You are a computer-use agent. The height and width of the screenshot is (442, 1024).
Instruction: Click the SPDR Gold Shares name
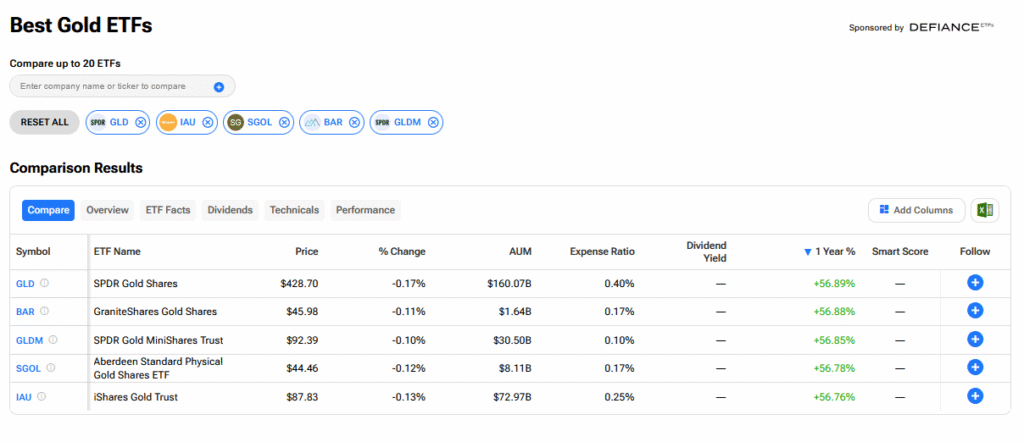(136, 283)
